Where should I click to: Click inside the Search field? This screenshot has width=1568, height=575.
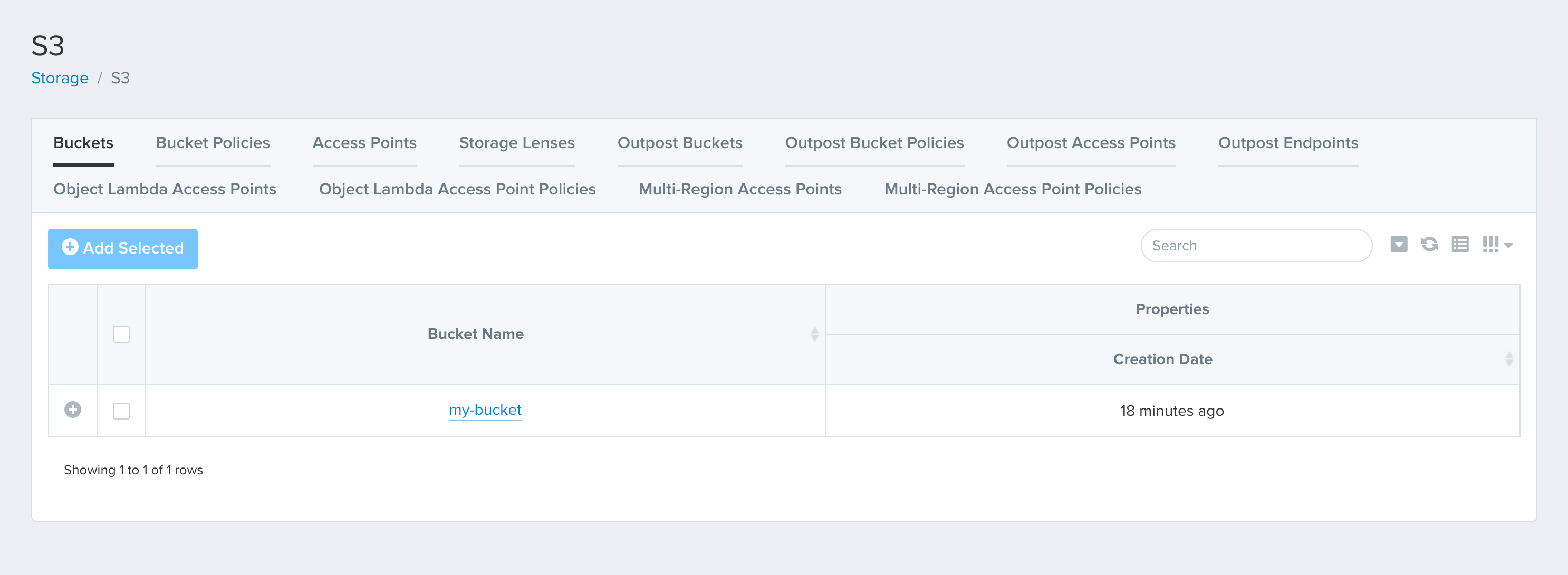click(1255, 246)
